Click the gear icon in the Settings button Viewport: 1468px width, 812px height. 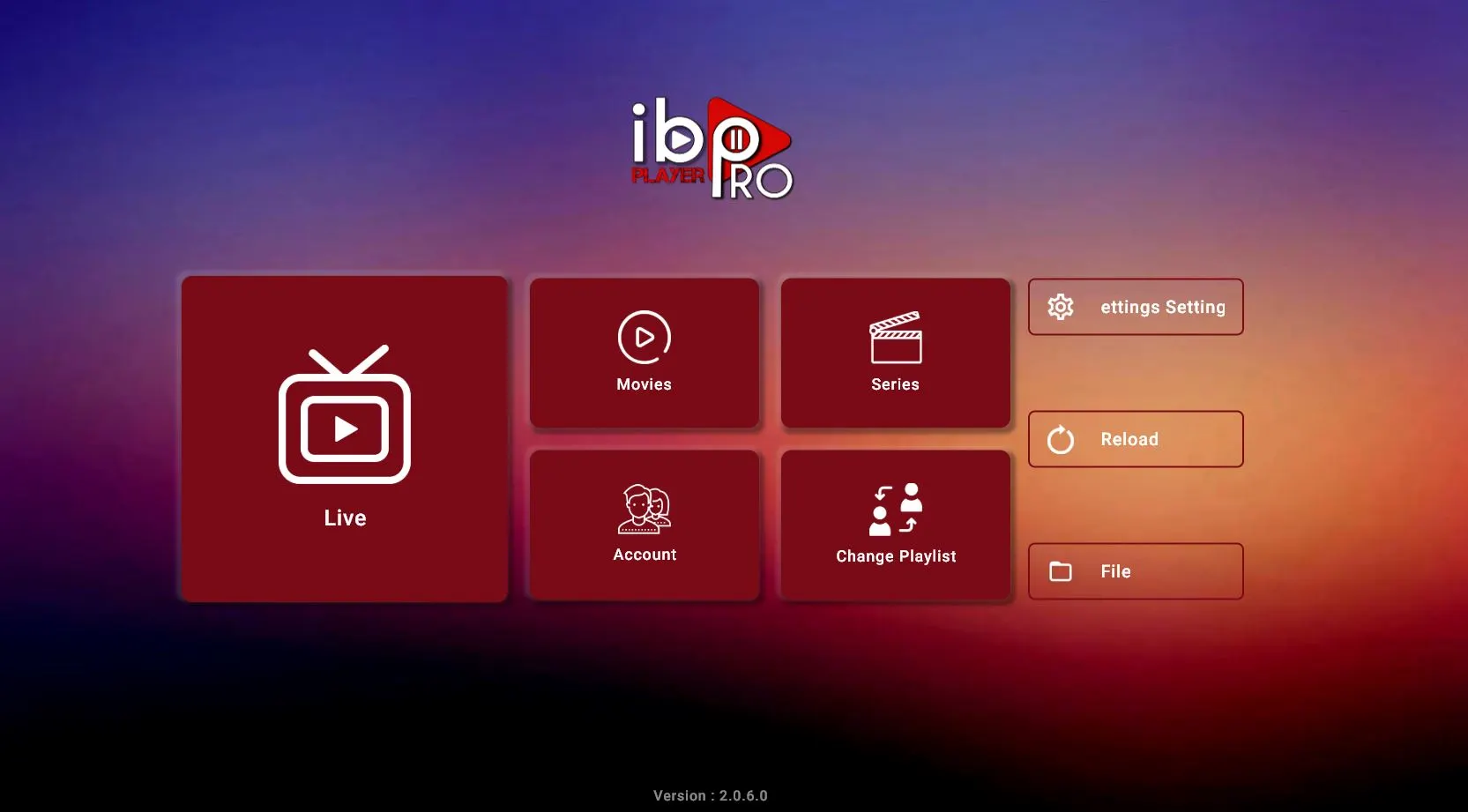tap(1061, 306)
